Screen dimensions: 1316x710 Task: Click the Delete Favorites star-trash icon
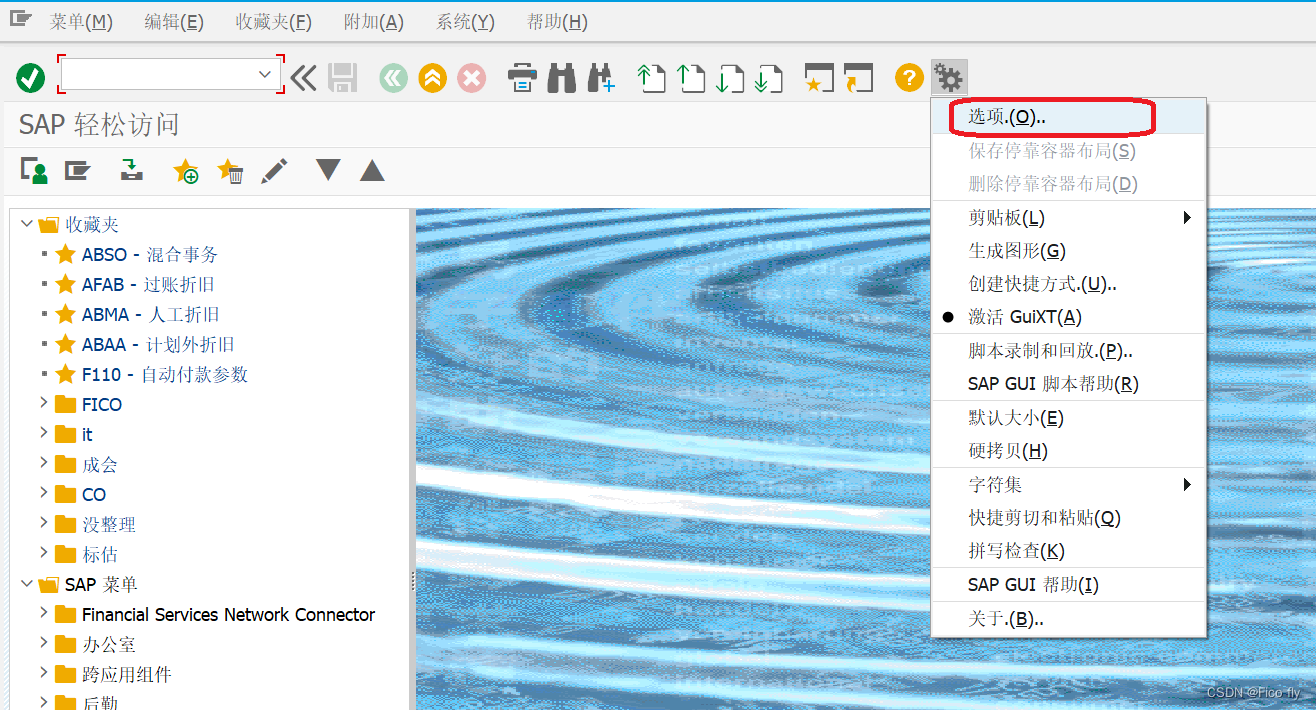[230, 171]
